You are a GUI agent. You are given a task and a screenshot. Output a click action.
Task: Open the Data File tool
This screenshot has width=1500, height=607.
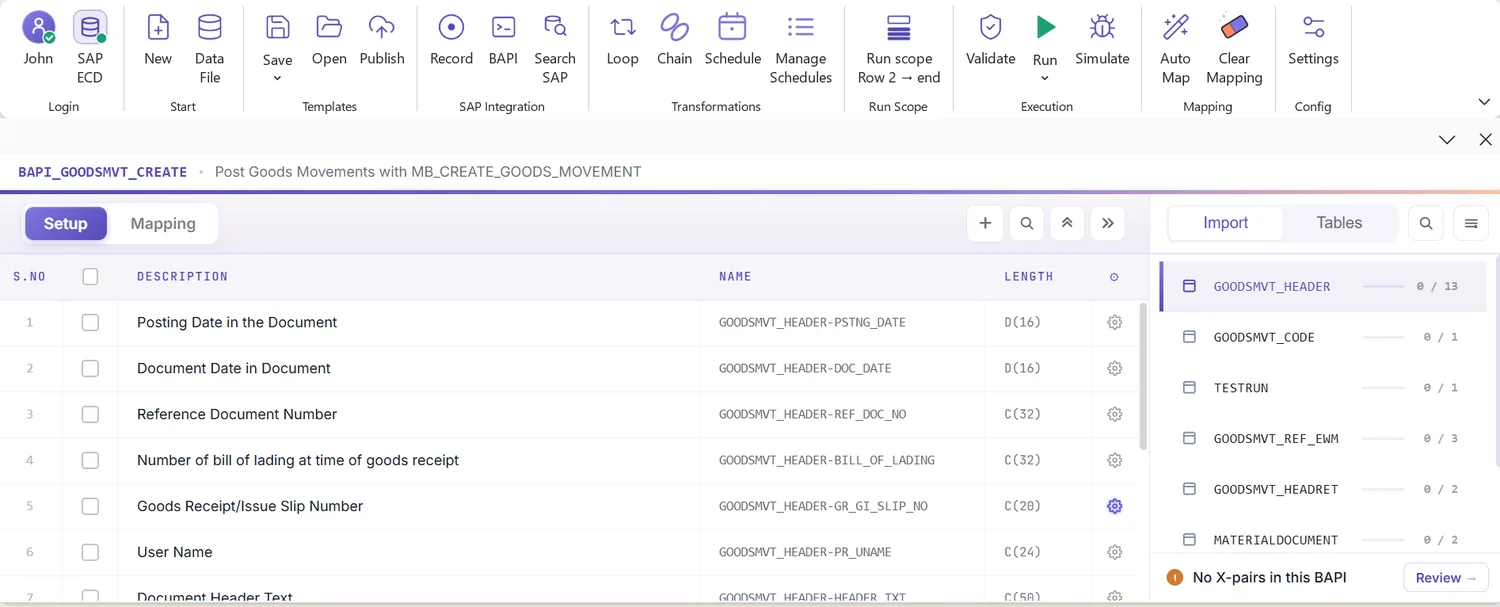tap(209, 48)
